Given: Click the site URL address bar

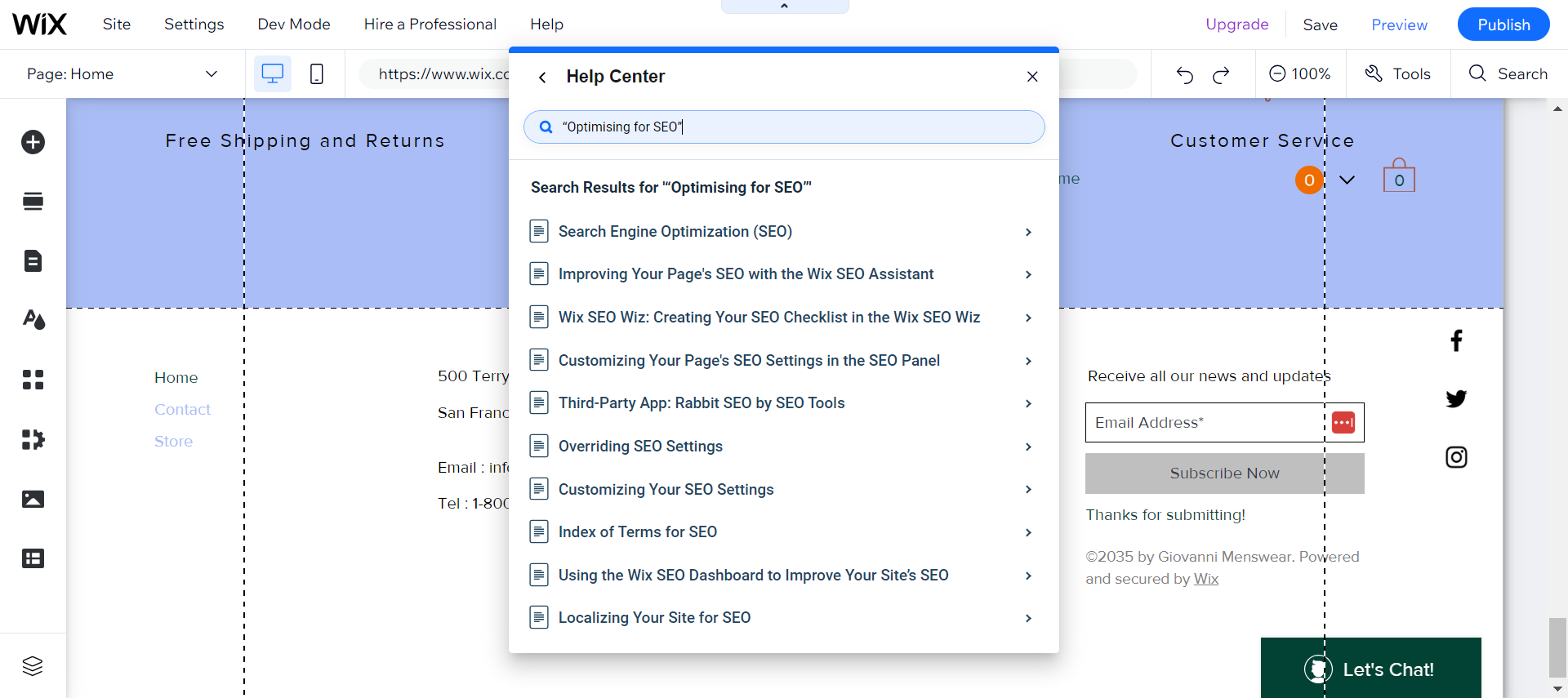Looking at the screenshot, I should click(434, 74).
